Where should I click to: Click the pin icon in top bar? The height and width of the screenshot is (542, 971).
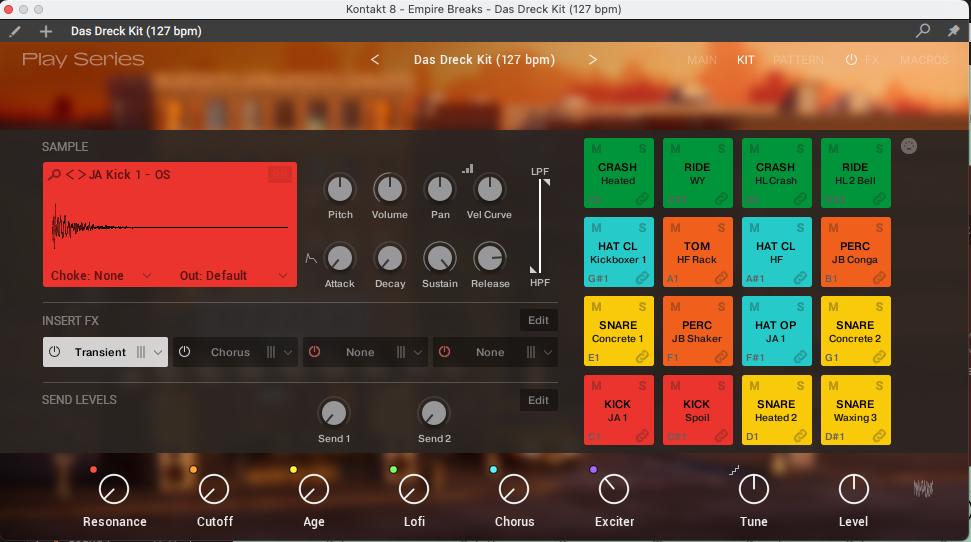click(954, 30)
